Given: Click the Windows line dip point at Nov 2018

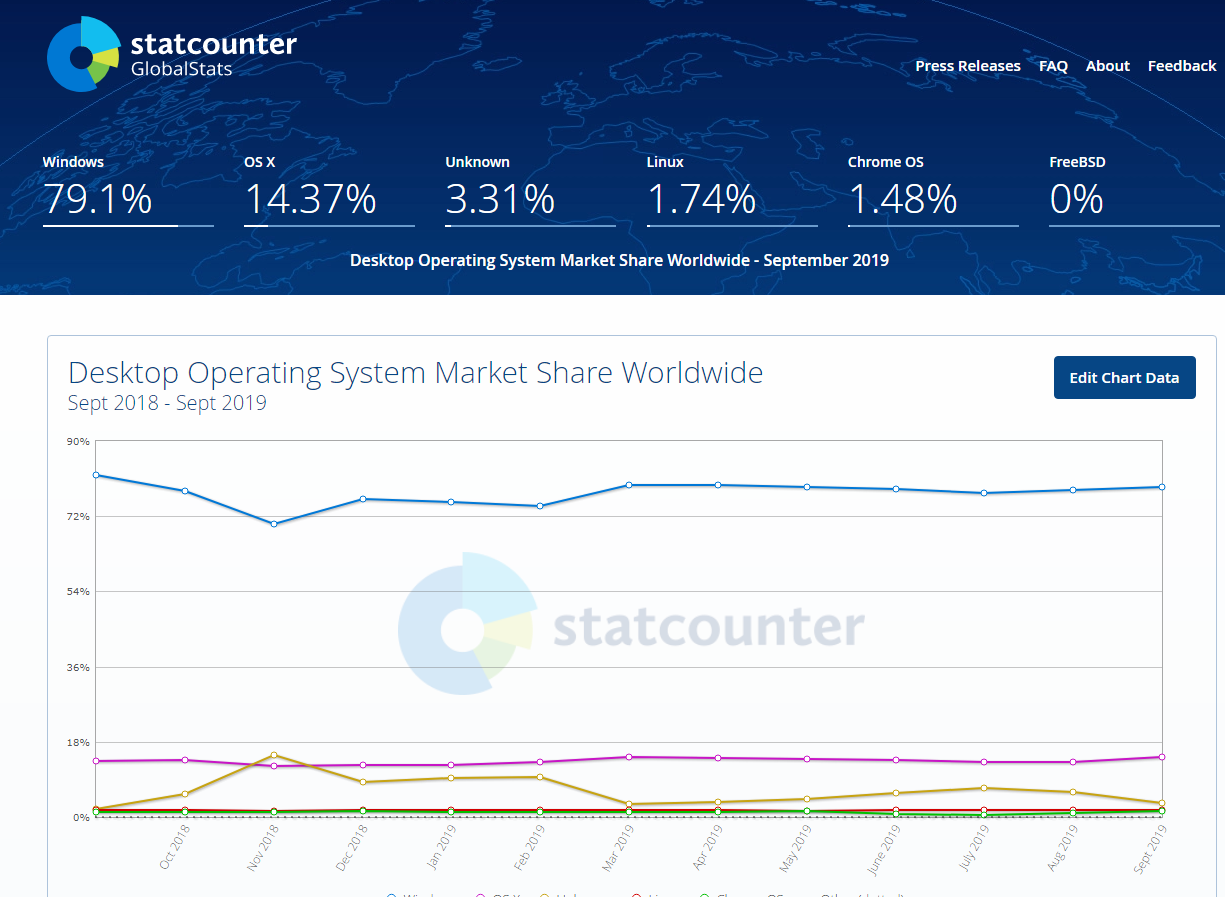Looking at the screenshot, I should coord(274,524).
